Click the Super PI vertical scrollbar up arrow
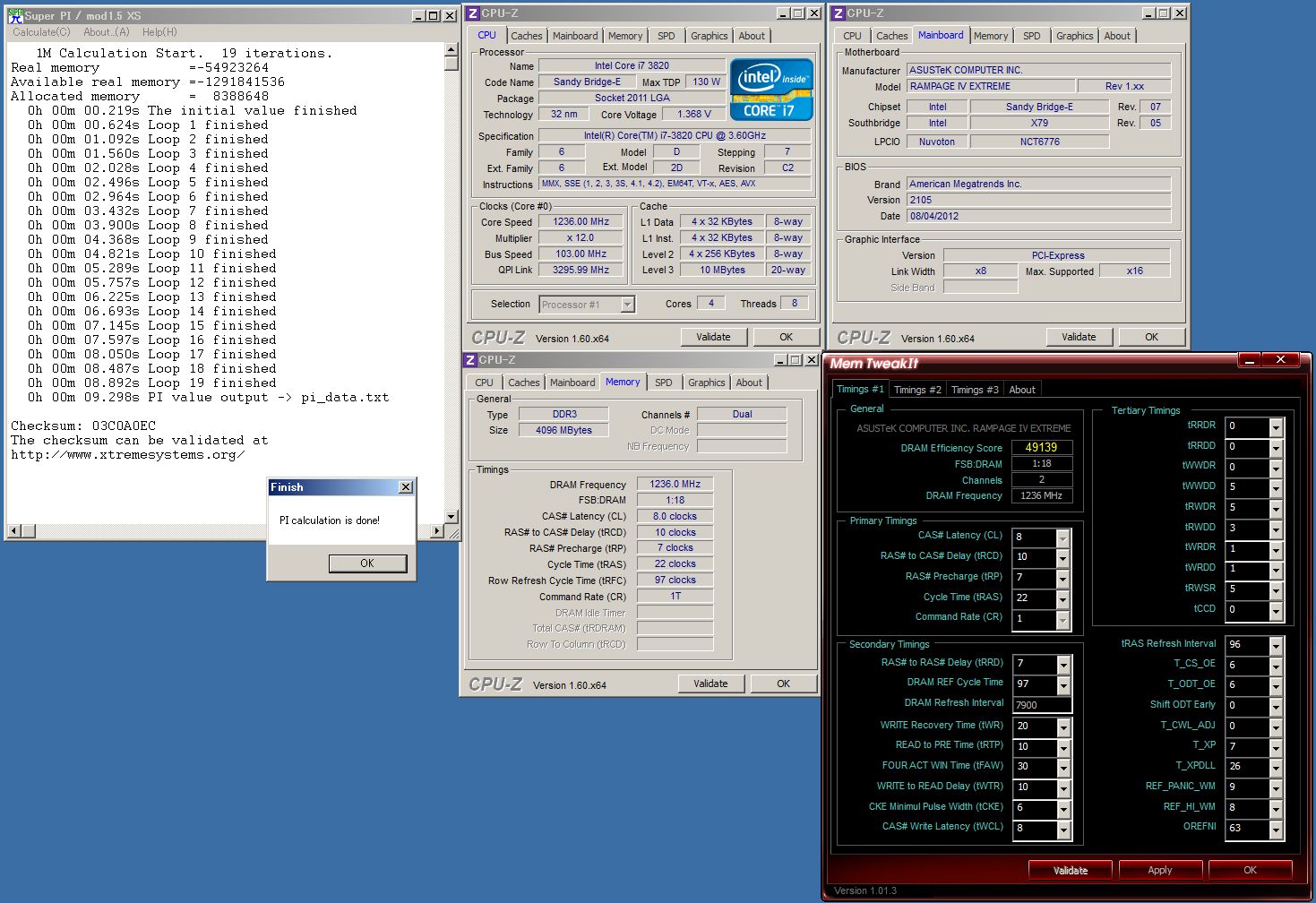This screenshot has width=1316, height=903. click(x=452, y=50)
